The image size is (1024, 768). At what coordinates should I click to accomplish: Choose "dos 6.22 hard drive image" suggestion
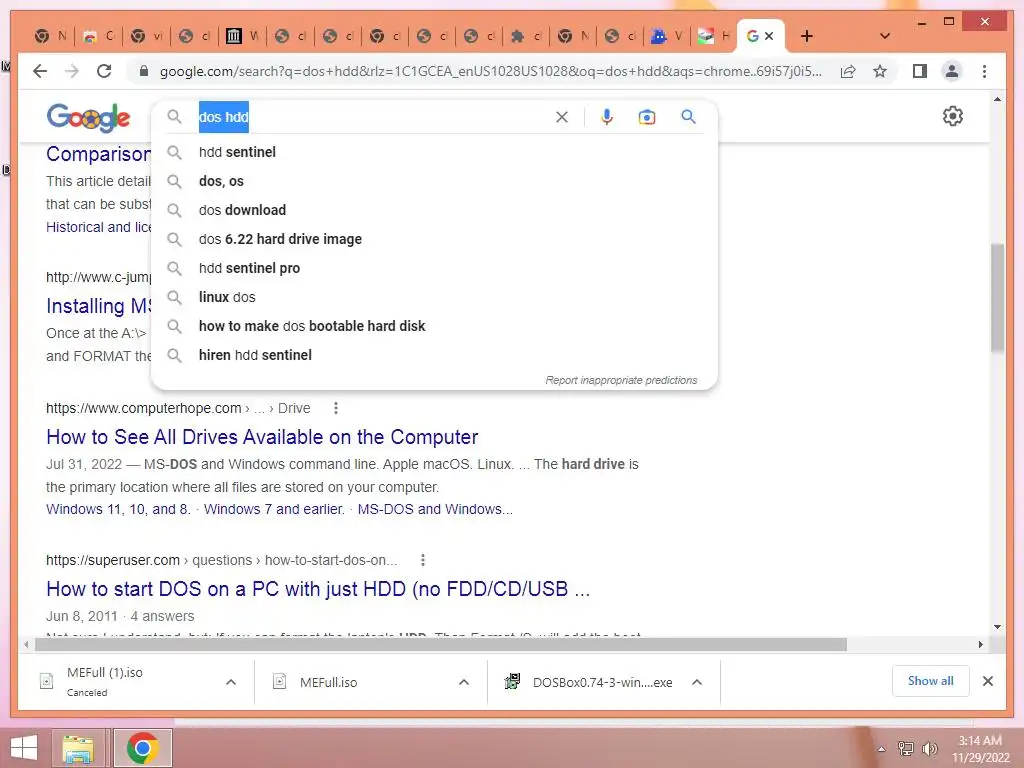click(434, 239)
